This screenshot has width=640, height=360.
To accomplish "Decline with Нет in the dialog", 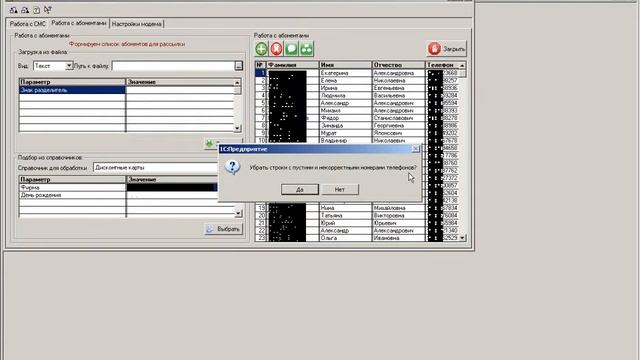I will [x=340, y=189].
